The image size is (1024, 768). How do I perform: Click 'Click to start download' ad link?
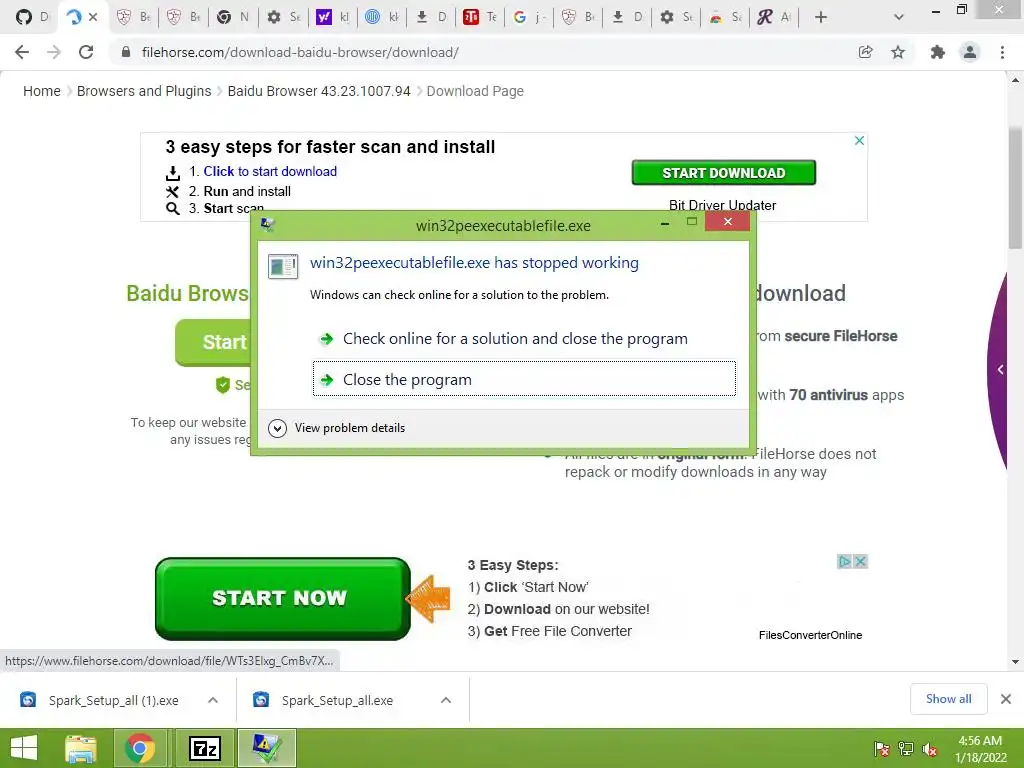tap(270, 171)
